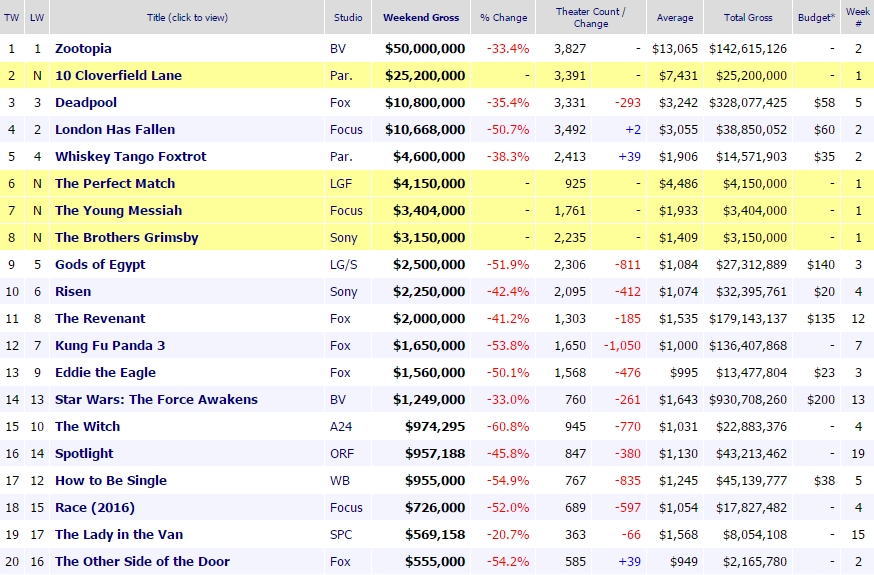Sort by % Change column header
874x575 pixels.
coord(503,17)
